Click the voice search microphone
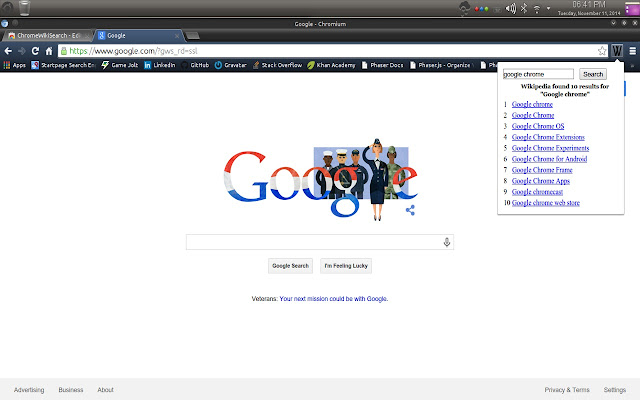The height and width of the screenshot is (400, 640). click(x=447, y=242)
